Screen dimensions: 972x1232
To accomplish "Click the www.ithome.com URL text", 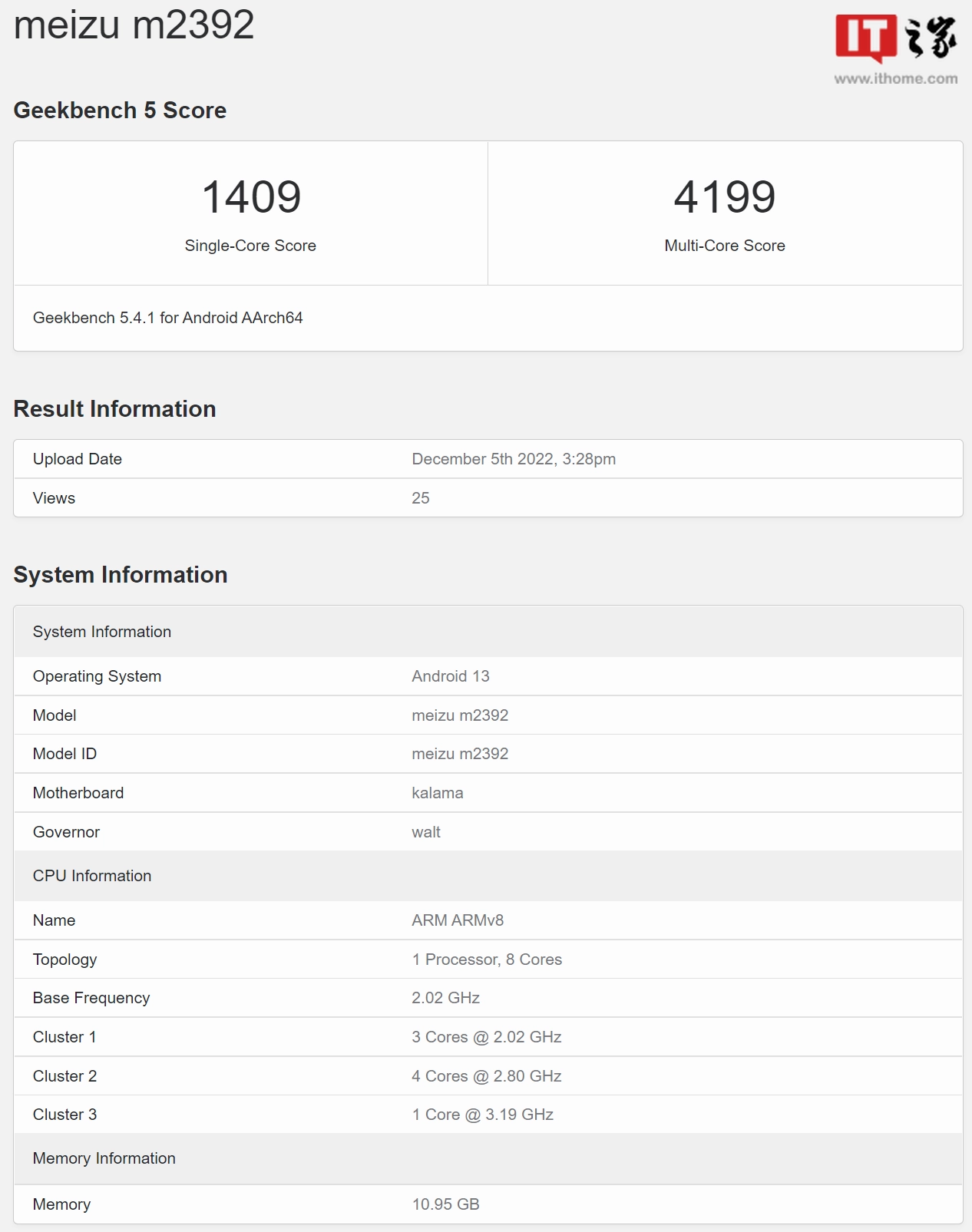I will pyautogui.click(x=895, y=78).
